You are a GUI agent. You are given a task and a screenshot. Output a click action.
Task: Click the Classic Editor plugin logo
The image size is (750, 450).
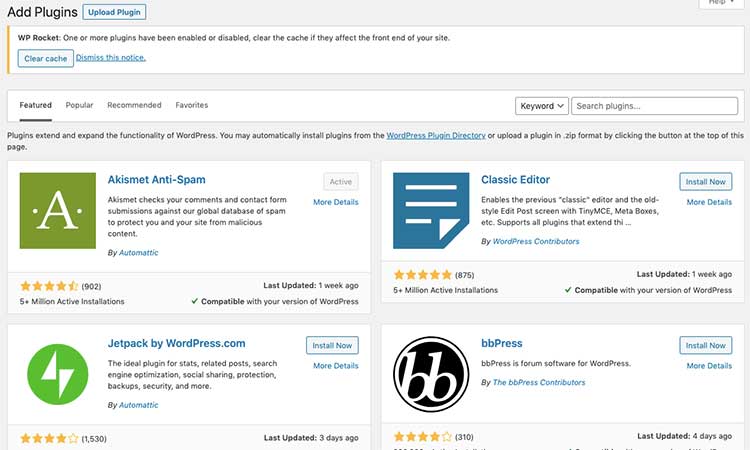point(431,210)
